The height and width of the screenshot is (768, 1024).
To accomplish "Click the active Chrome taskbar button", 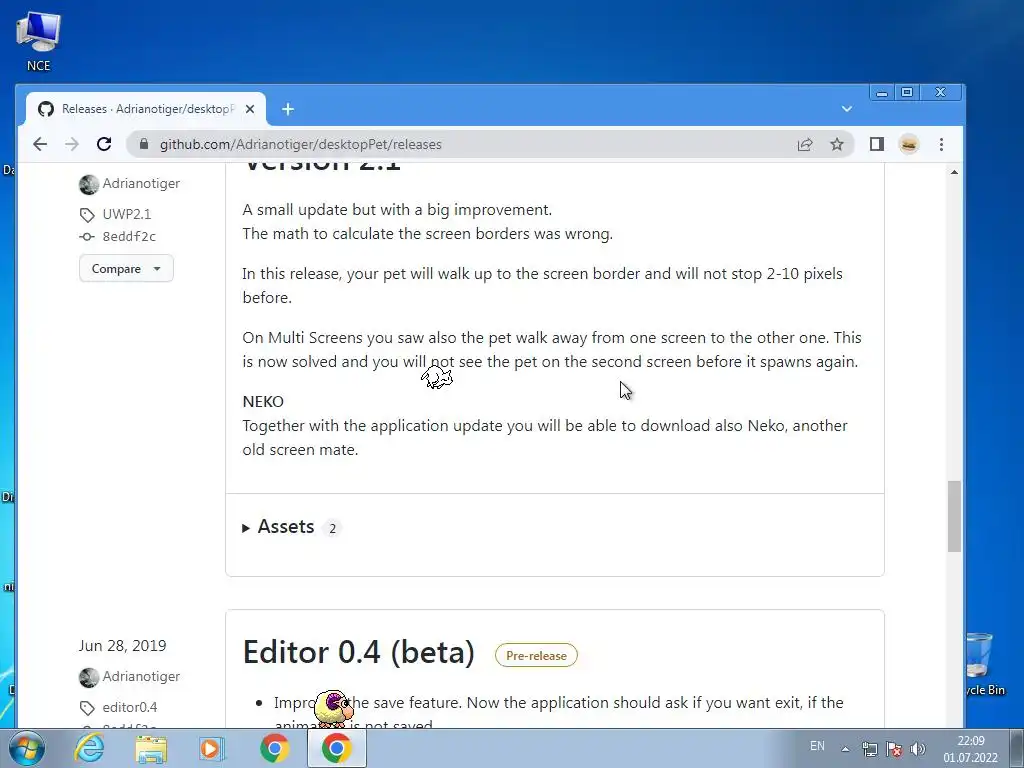I will pyautogui.click(x=337, y=748).
